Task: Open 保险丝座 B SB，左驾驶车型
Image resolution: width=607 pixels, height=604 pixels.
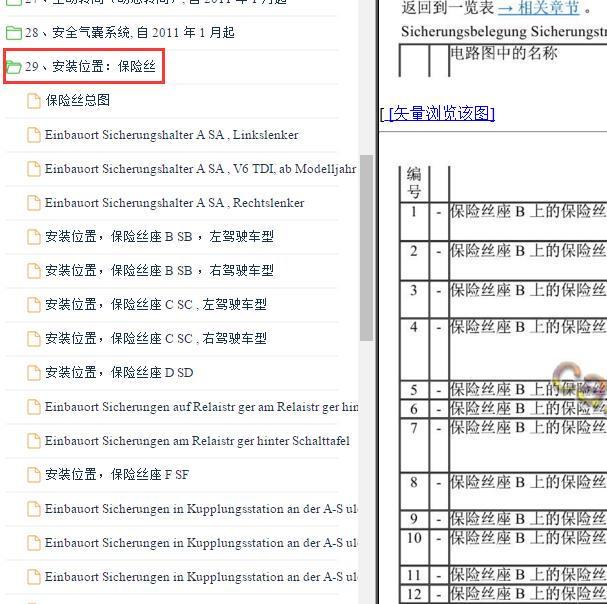Action: tap(159, 236)
